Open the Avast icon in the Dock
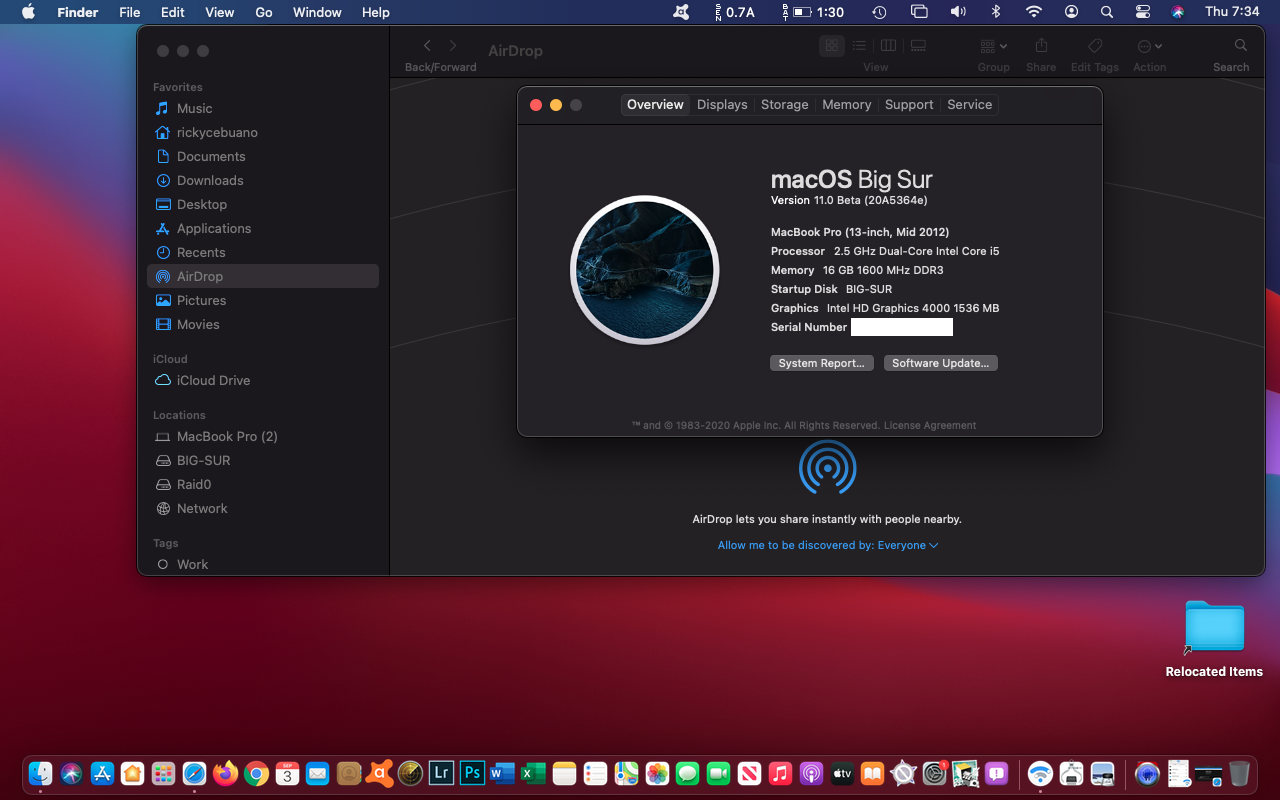The image size is (1280, 800). tap(379, 773)
